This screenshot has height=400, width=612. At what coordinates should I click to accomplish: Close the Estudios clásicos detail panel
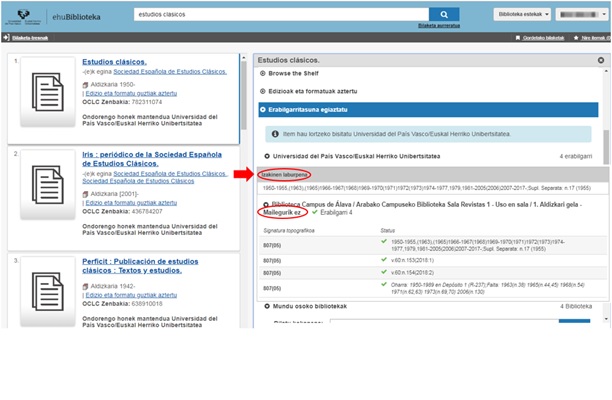(600, 61)
